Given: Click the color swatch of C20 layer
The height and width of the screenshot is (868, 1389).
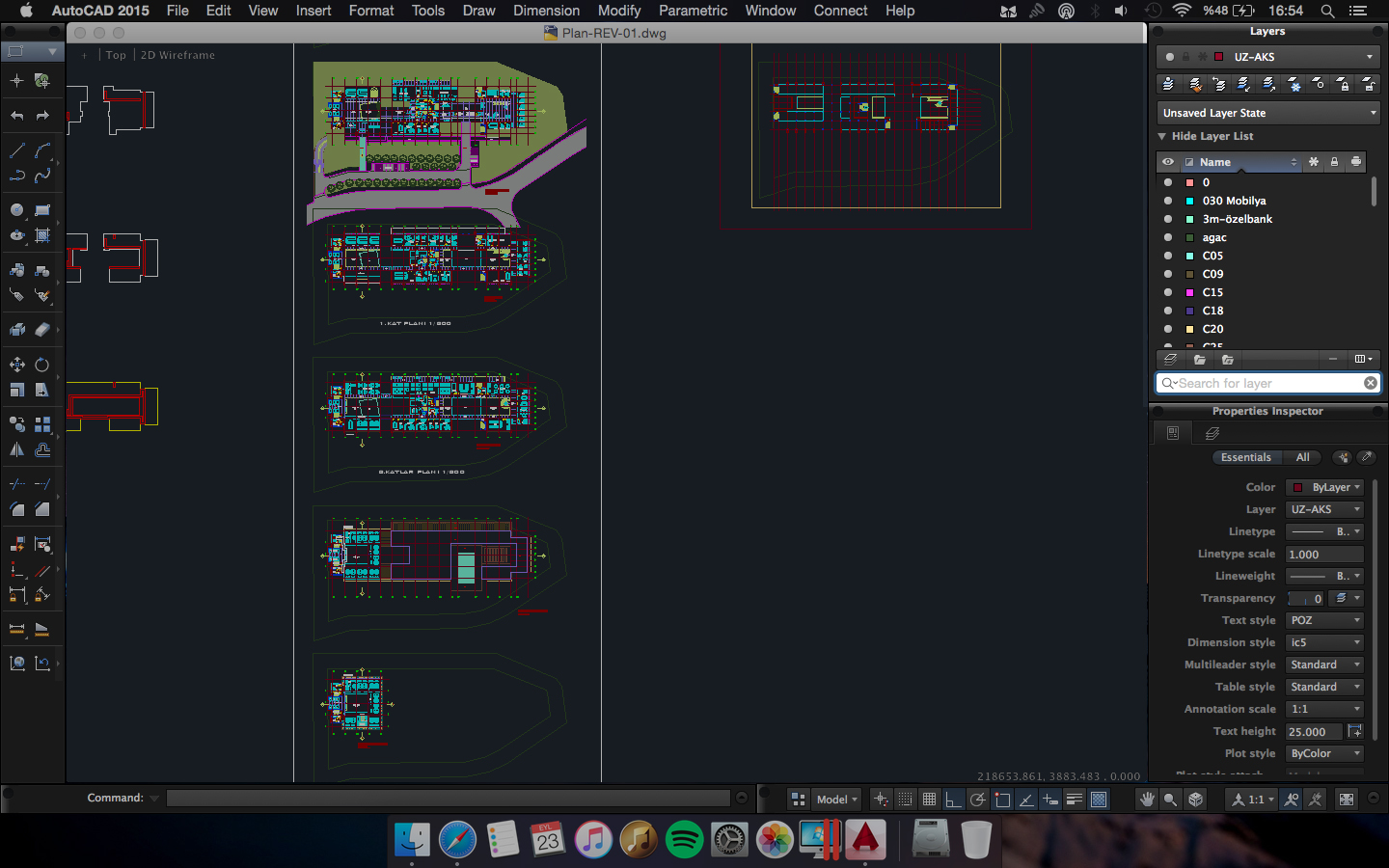Looking at the screenshot, I should 1189,329.
